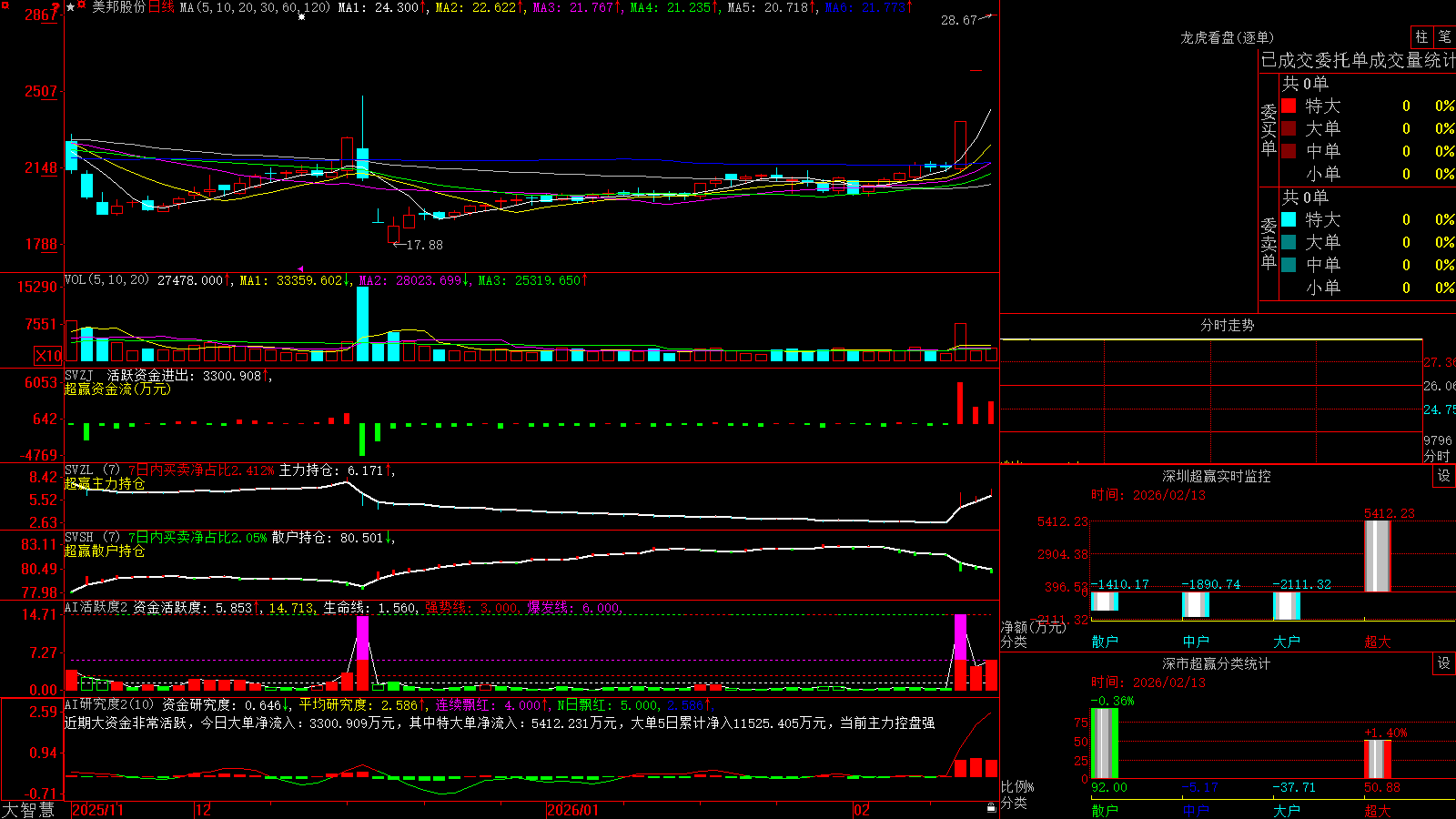Open 设 settings for 深市超赢分类统计

1443,663
